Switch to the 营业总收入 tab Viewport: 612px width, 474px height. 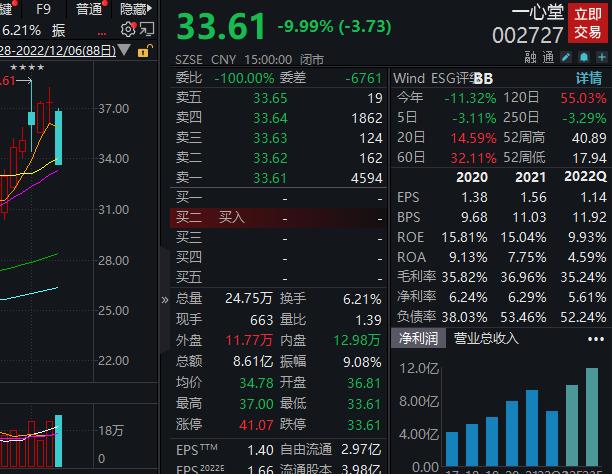[486, 339]
